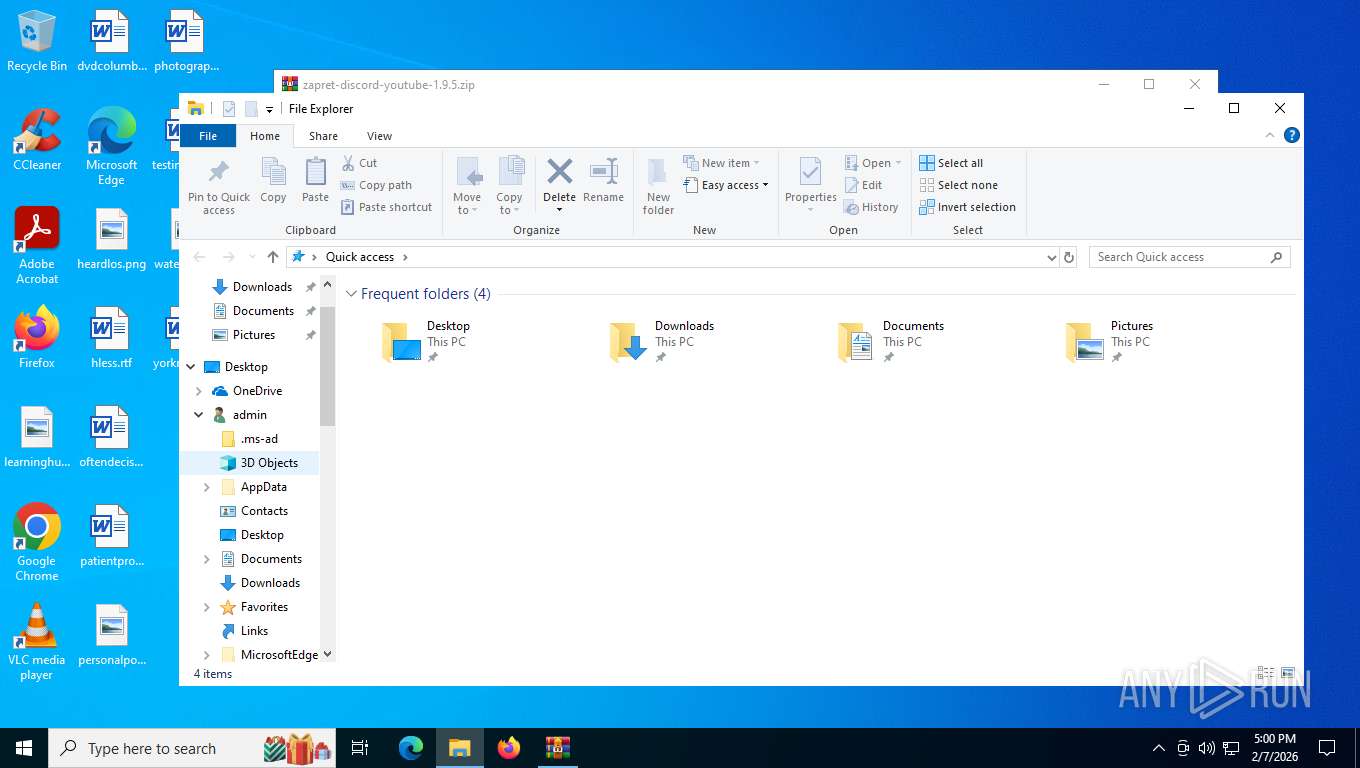Collapse the Frequent folders section

click(351, 294)
